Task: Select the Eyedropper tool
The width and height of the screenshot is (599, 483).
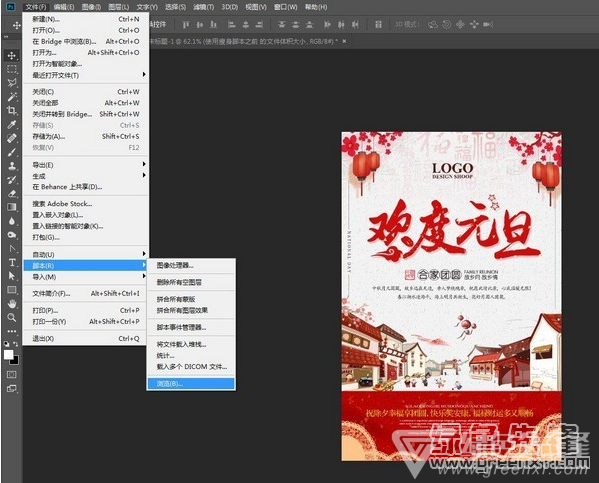Action: 12,124
